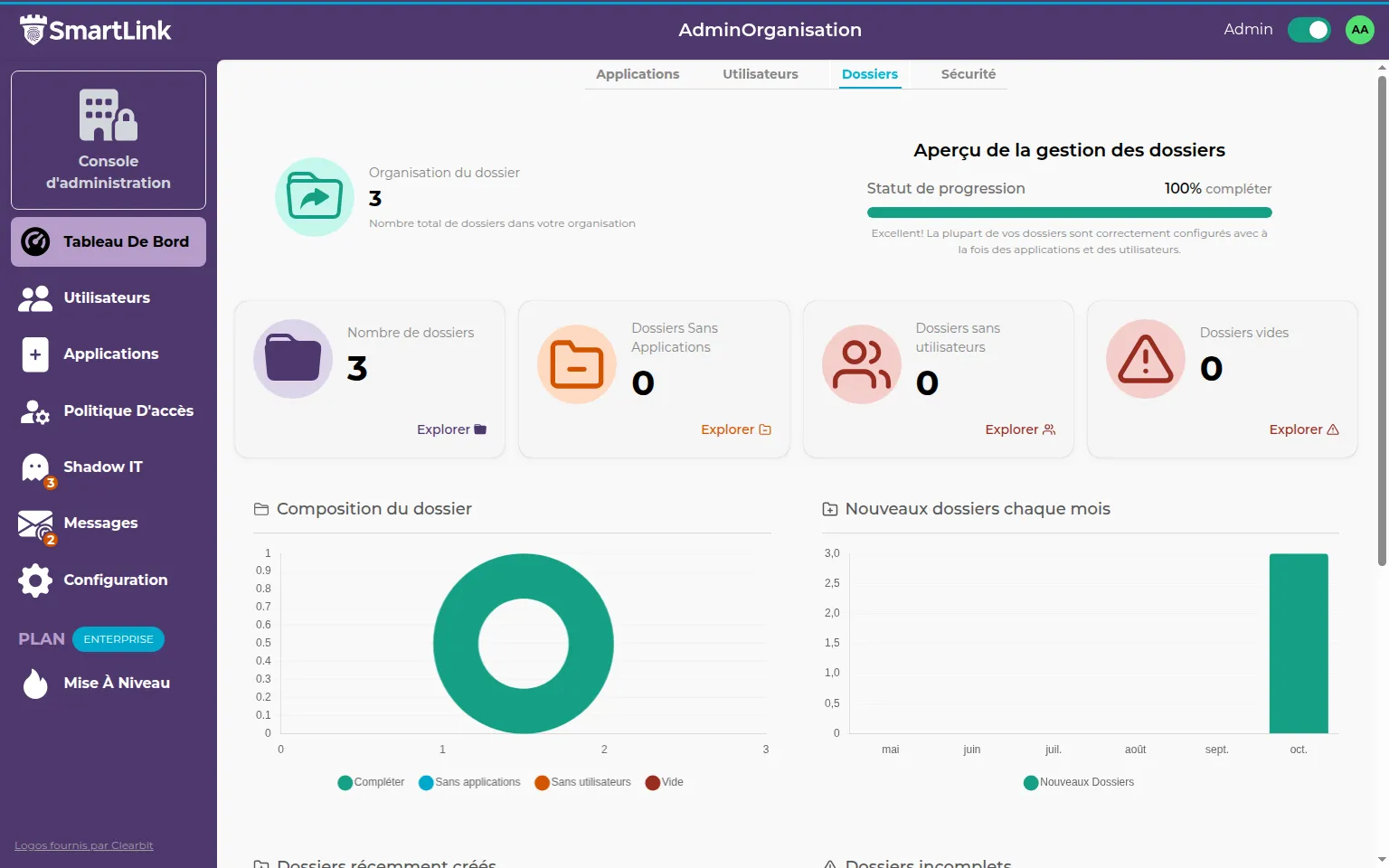
Task: Select the Shadow IT icon with badge 3
Action: (x=34, y=467)
